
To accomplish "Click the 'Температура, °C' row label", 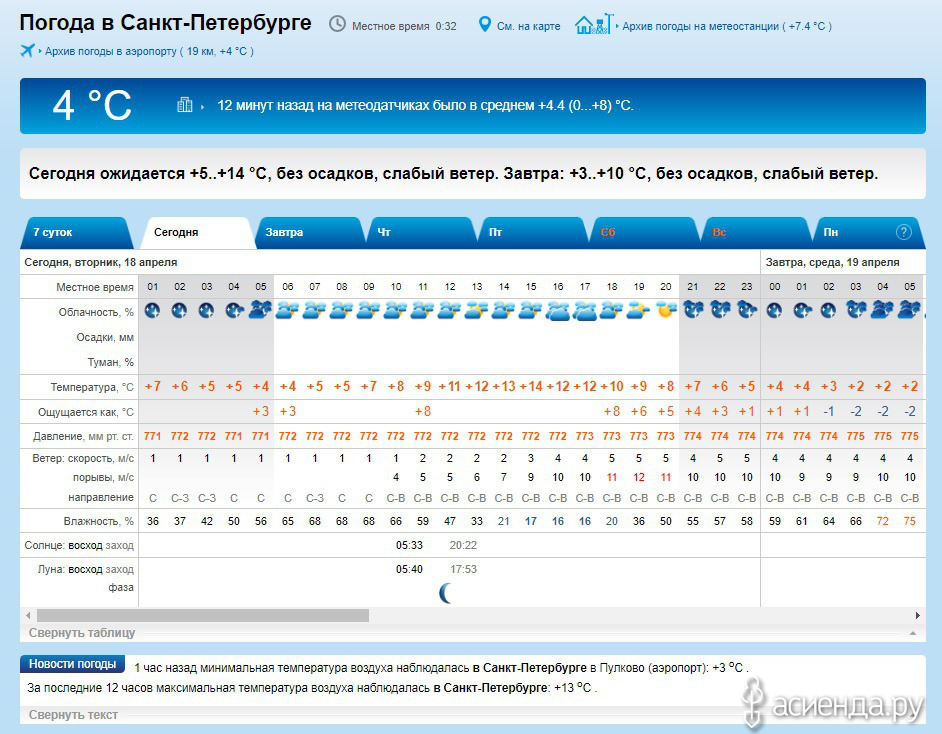I will pos(92,387).
